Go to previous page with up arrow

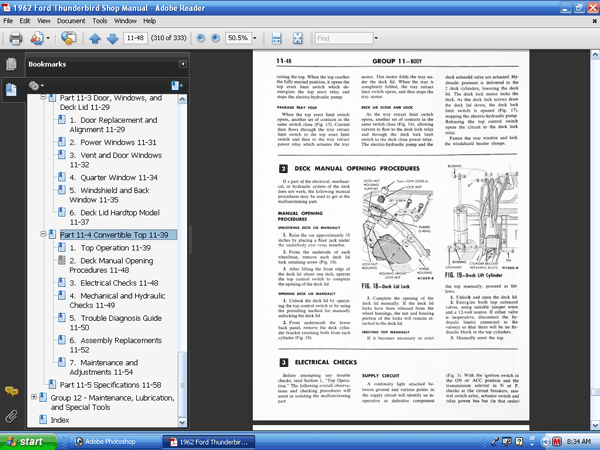(x=95, y=38)
